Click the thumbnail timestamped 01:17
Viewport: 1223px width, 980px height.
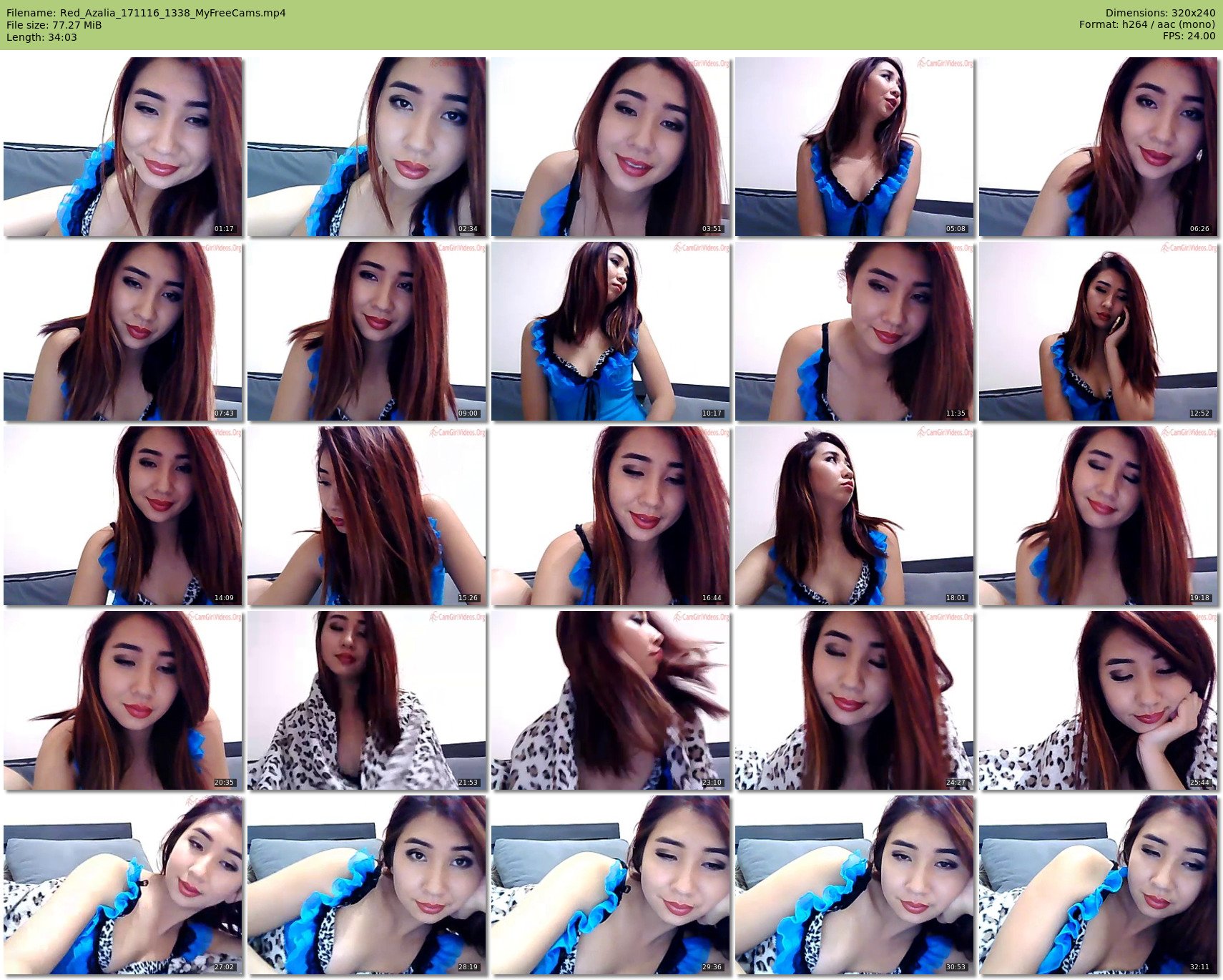122,147
